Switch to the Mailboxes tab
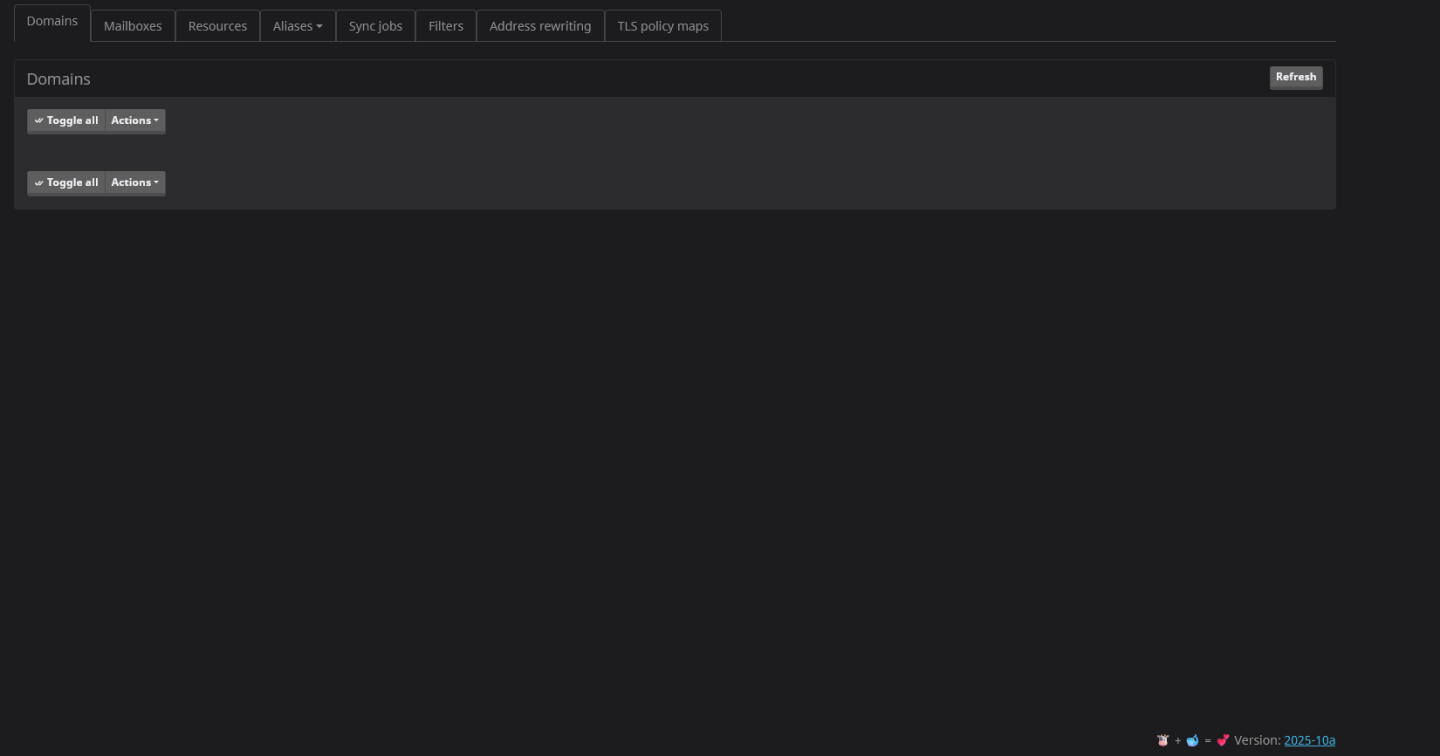 pyautogui.click(x=132, y=26)
